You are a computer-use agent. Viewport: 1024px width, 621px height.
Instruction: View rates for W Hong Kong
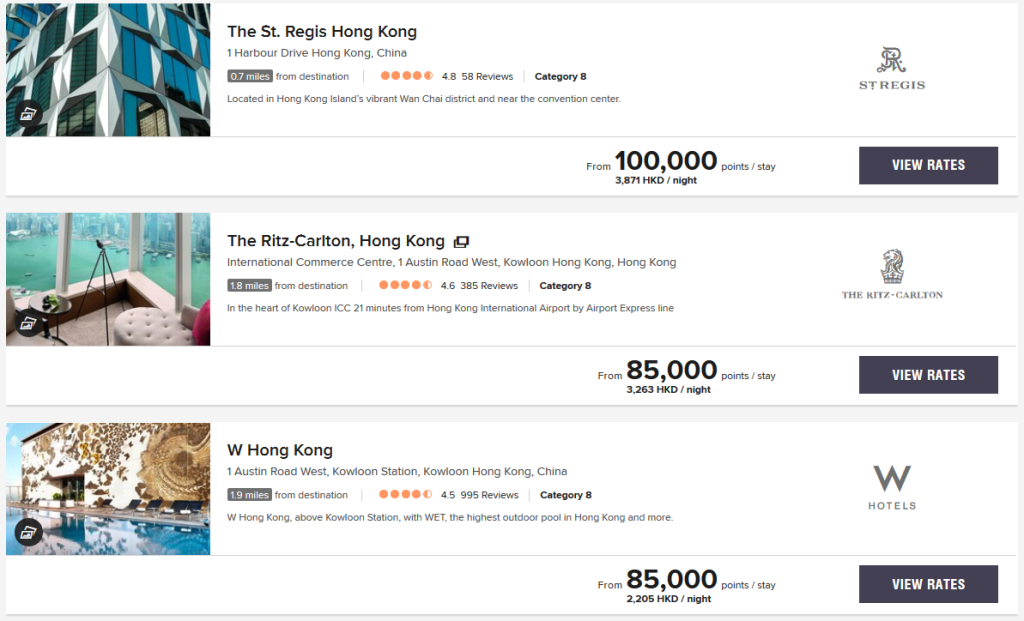click(x=928, y=584)
